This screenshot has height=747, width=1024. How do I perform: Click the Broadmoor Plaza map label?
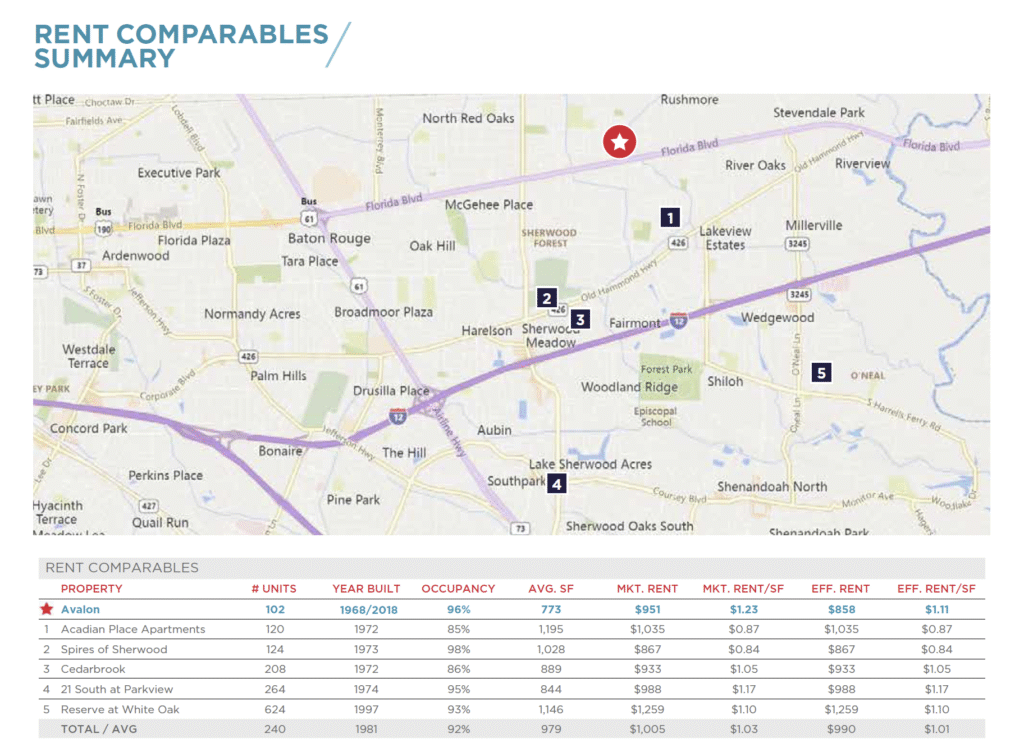(383, 312)
